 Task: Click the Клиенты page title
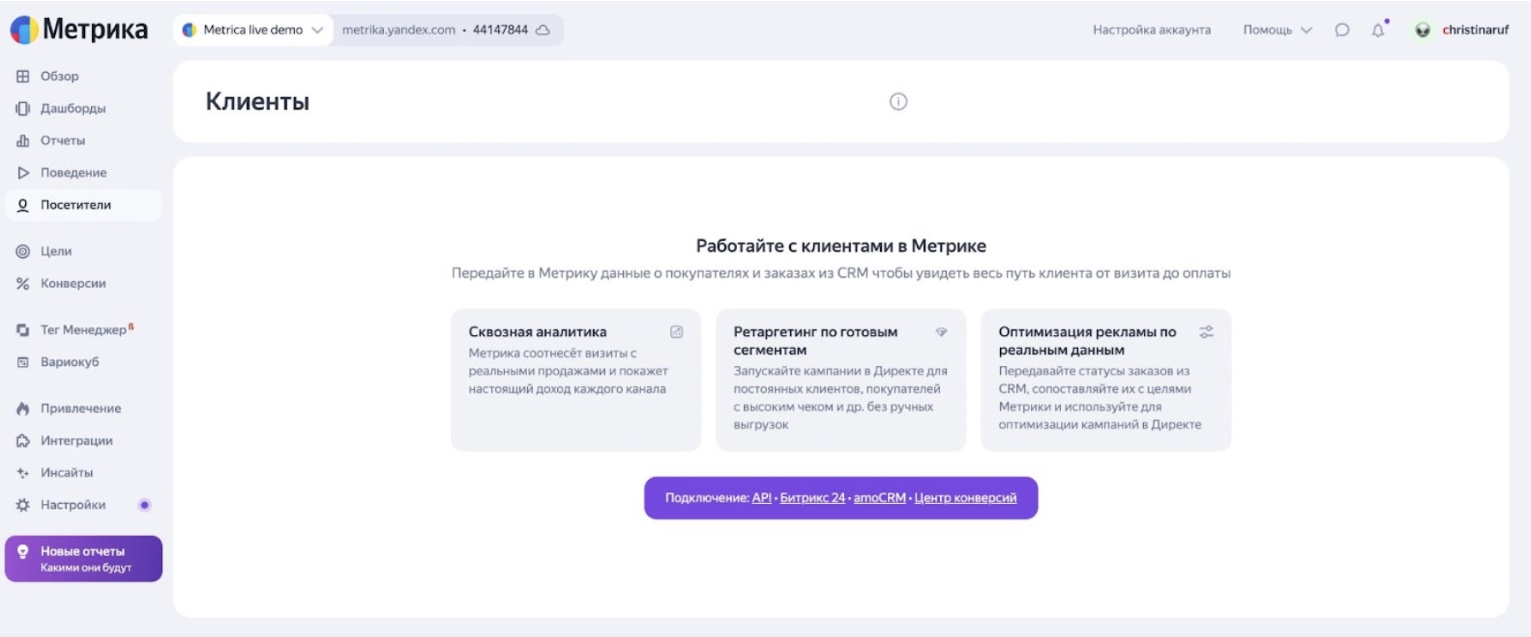click(x=257, y=101)
